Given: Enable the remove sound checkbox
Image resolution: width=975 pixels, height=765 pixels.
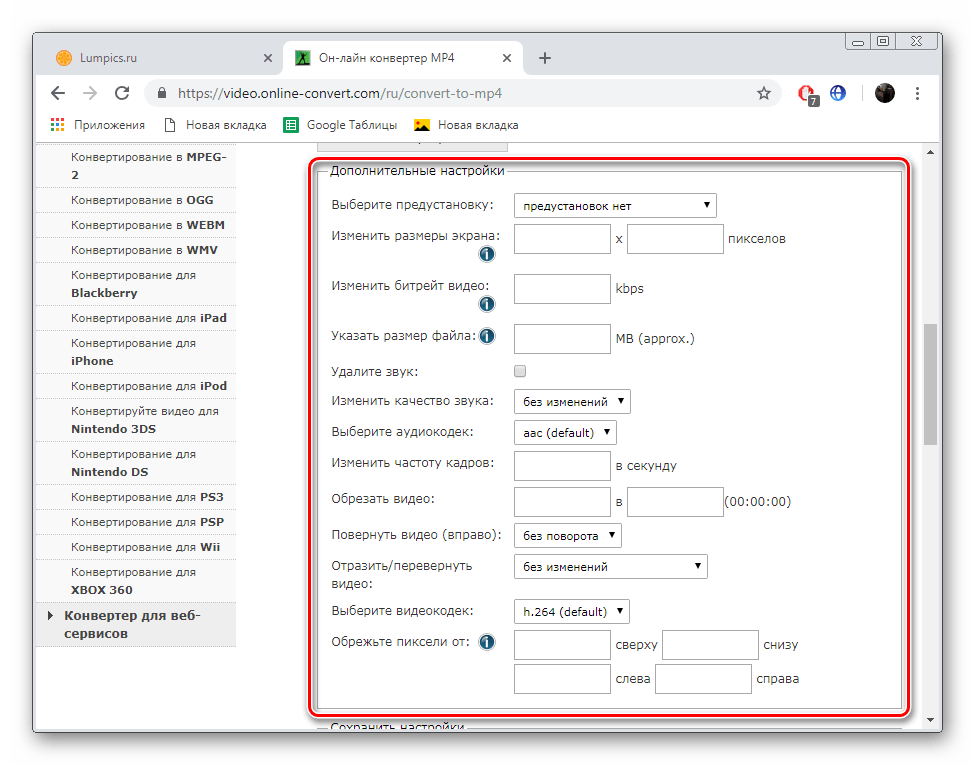Looking at the screenshot, I should click(x=520, y=371).
